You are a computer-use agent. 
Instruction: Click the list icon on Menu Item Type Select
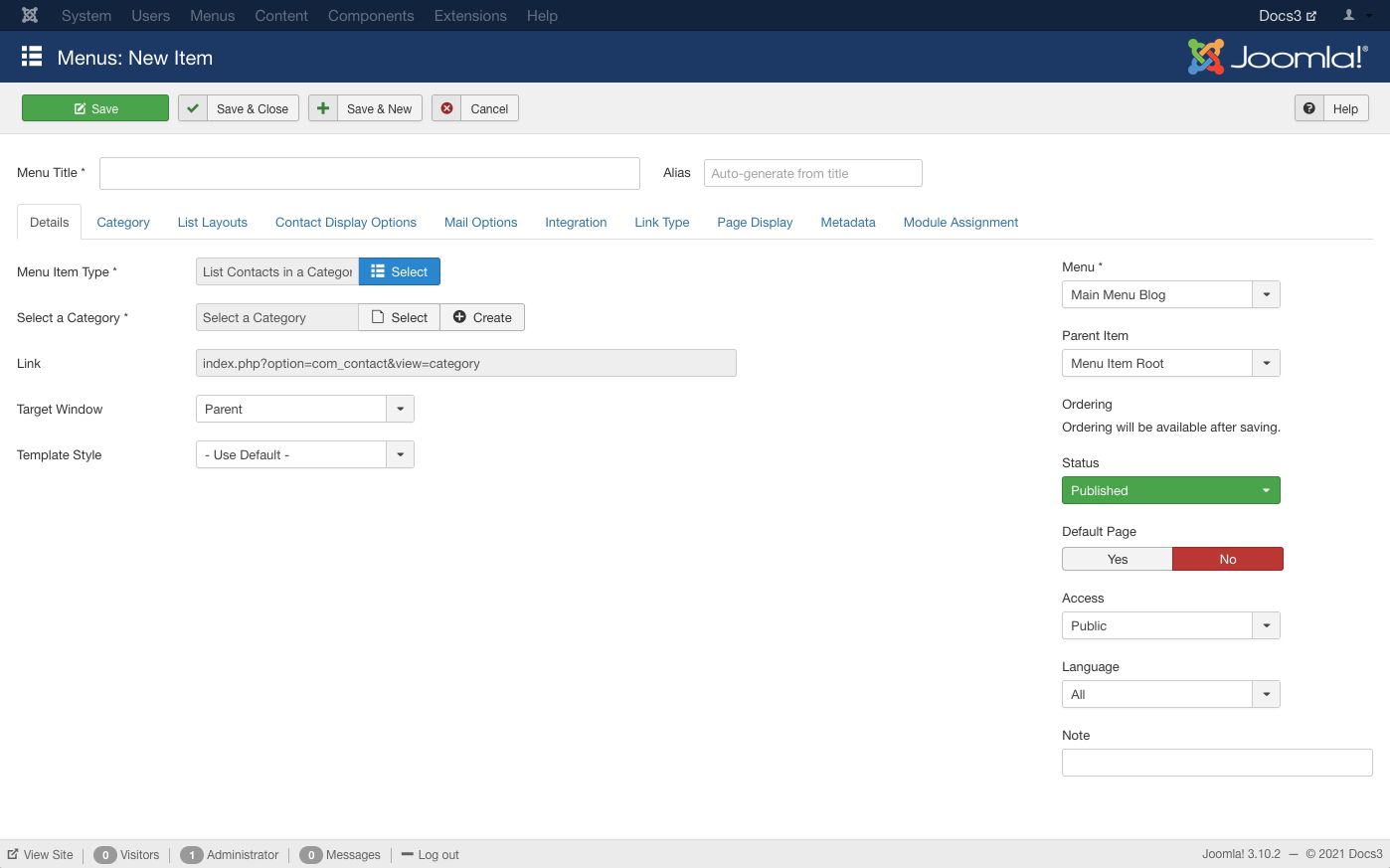tap(378, 271)
